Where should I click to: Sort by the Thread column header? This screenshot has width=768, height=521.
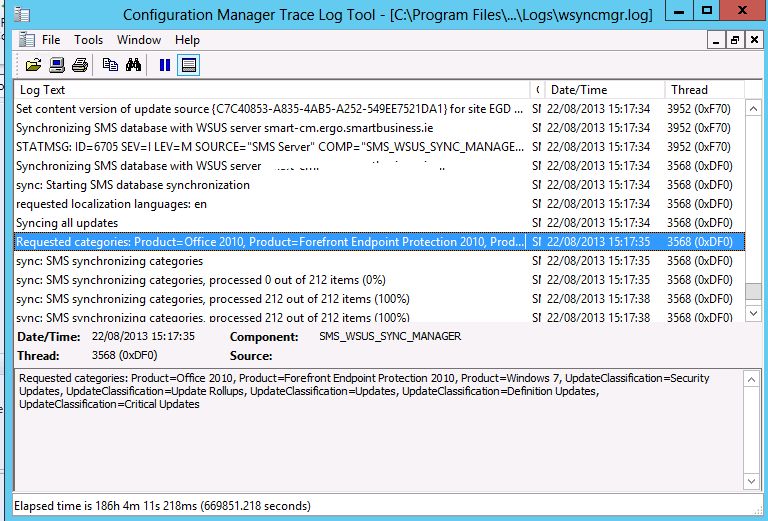[x=704, y=90]
